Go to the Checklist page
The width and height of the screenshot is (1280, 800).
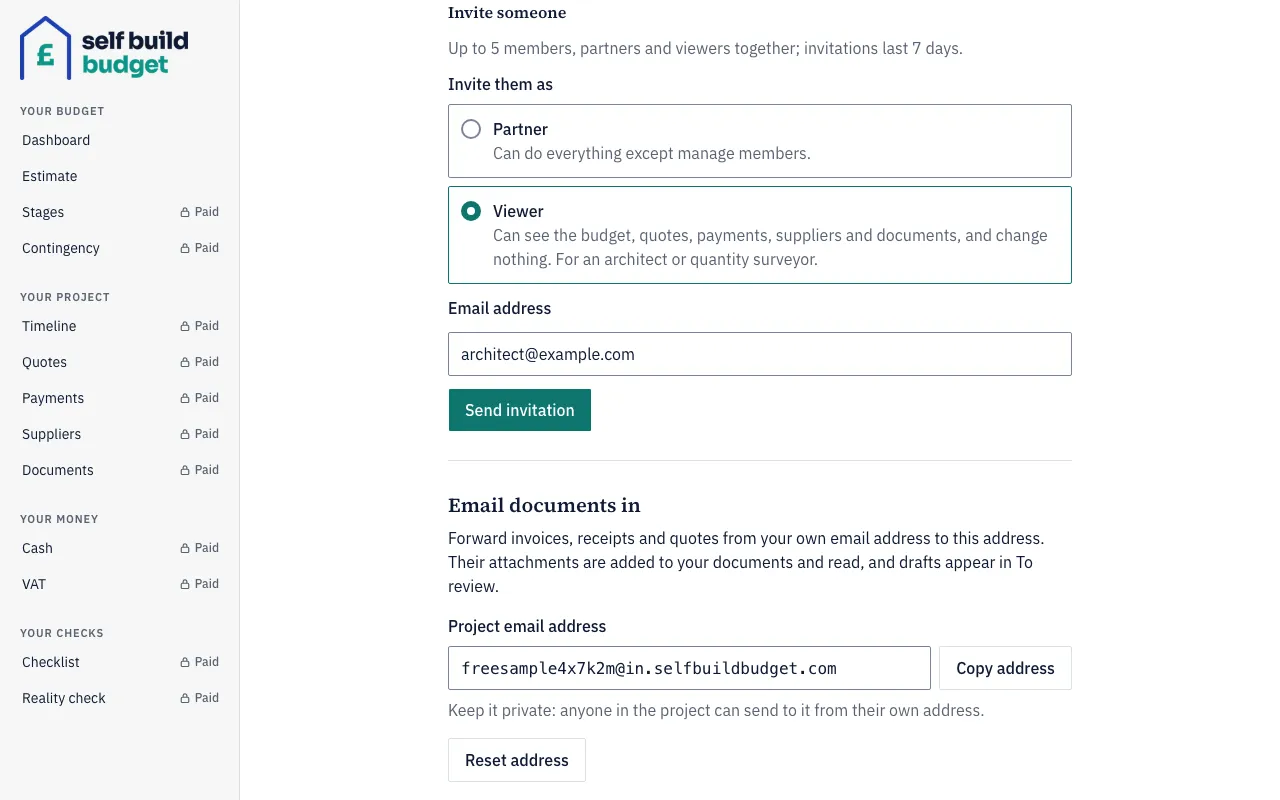pyautogui.click(x=120, y=662)
